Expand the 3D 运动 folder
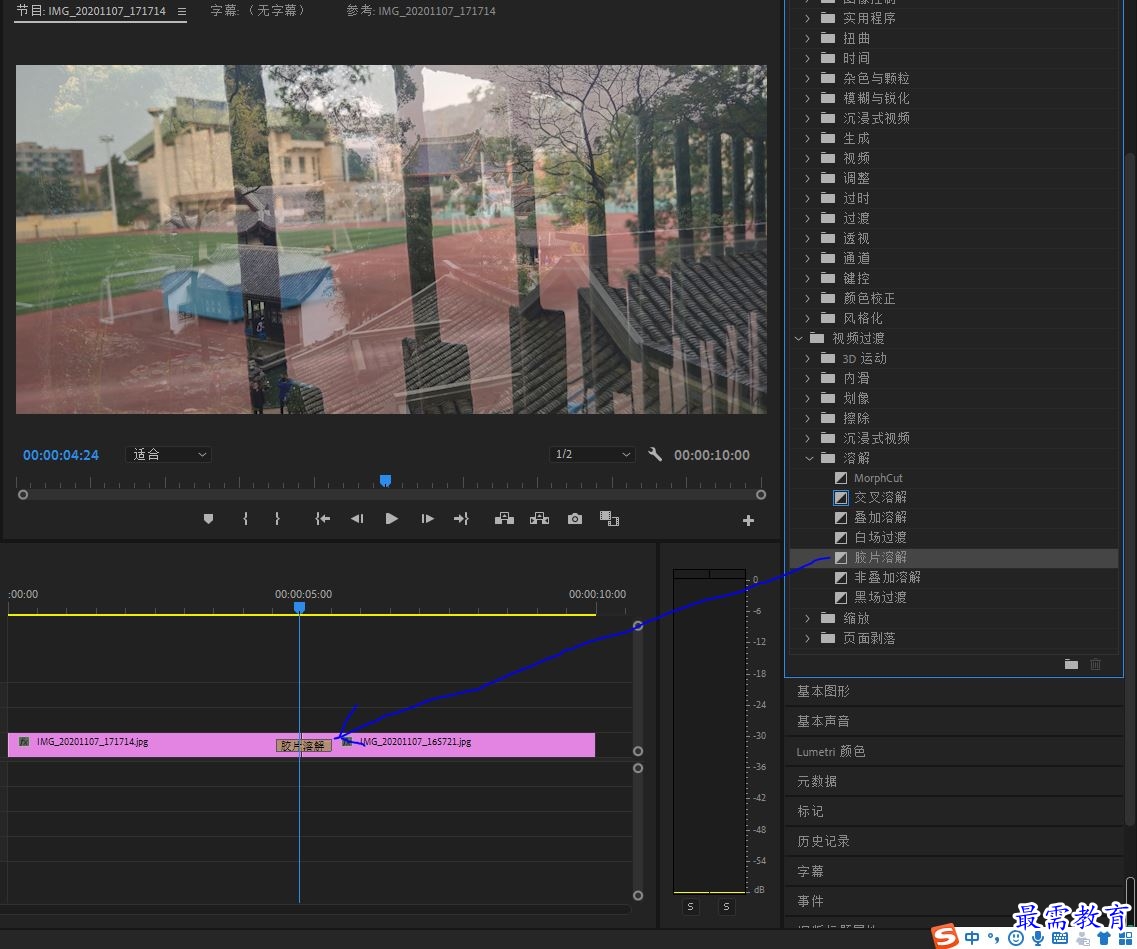This screenshot has width=1137, height=949. pyautogui.click(x=808, y=358)
